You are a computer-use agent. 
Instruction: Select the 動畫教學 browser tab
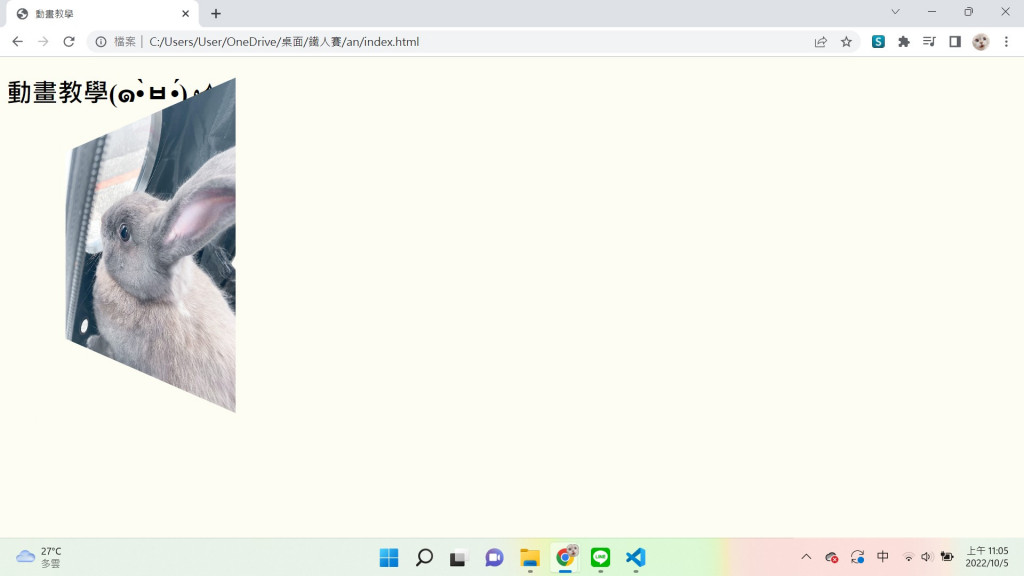click(x=101, y=14)
